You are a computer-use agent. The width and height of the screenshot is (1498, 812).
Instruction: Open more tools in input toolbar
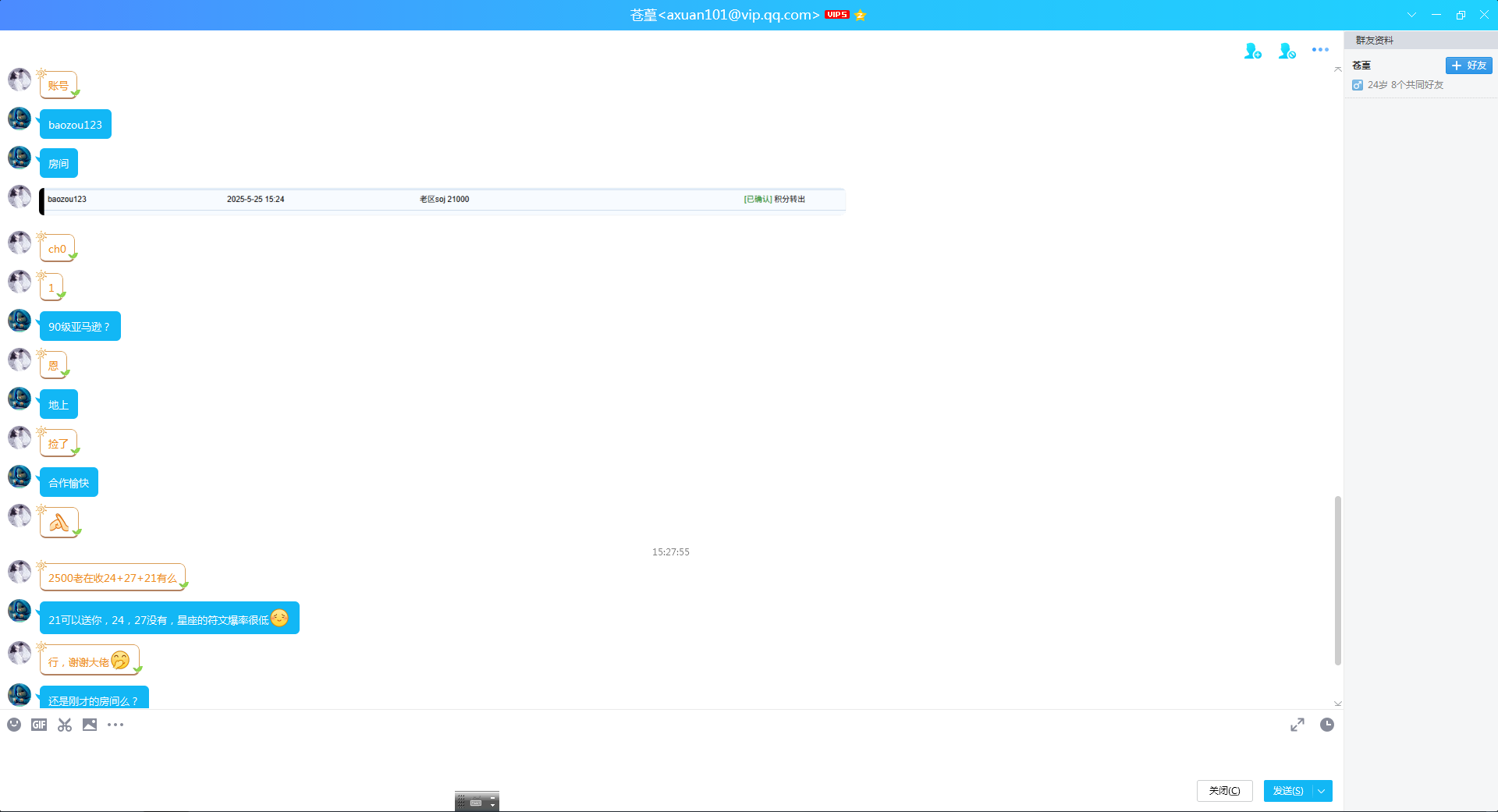pos(115,725)
